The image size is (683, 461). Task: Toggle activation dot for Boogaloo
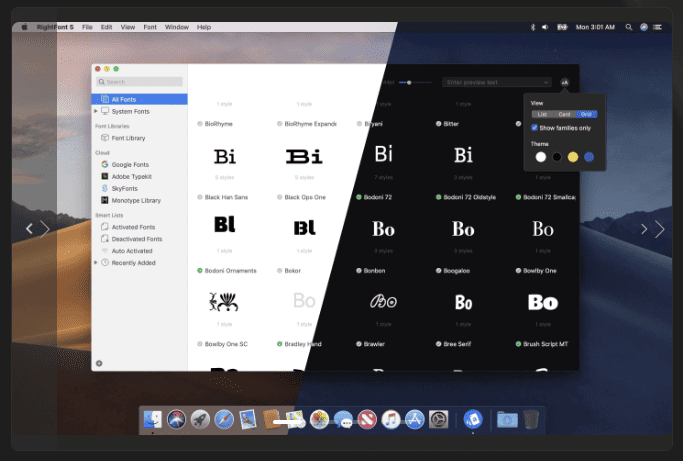438,271
